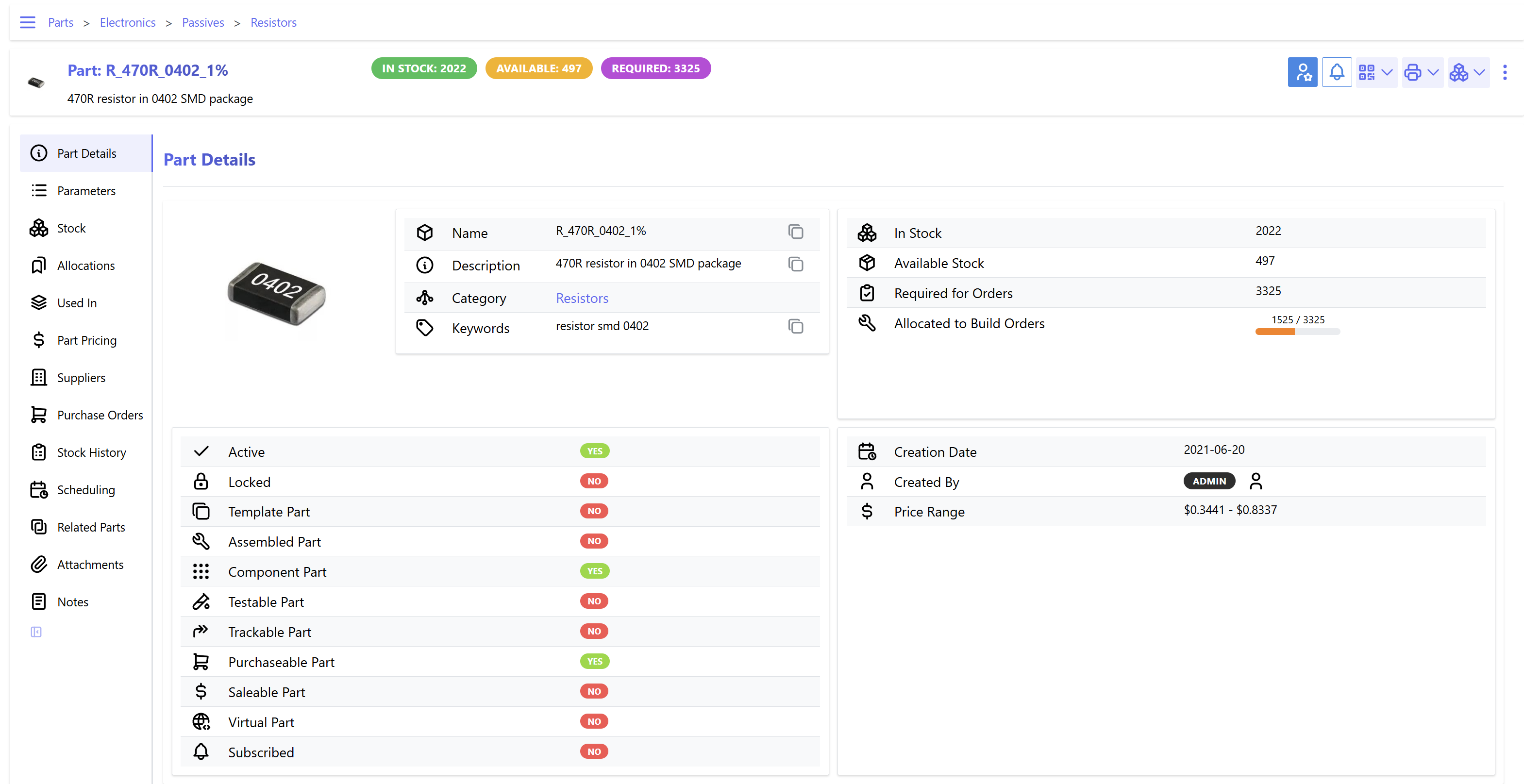The height and width of the screenshot is (784, 1524).
Task: Collapse the left sidebar panel
Action: pyautogui.click(x=36, y=632)
